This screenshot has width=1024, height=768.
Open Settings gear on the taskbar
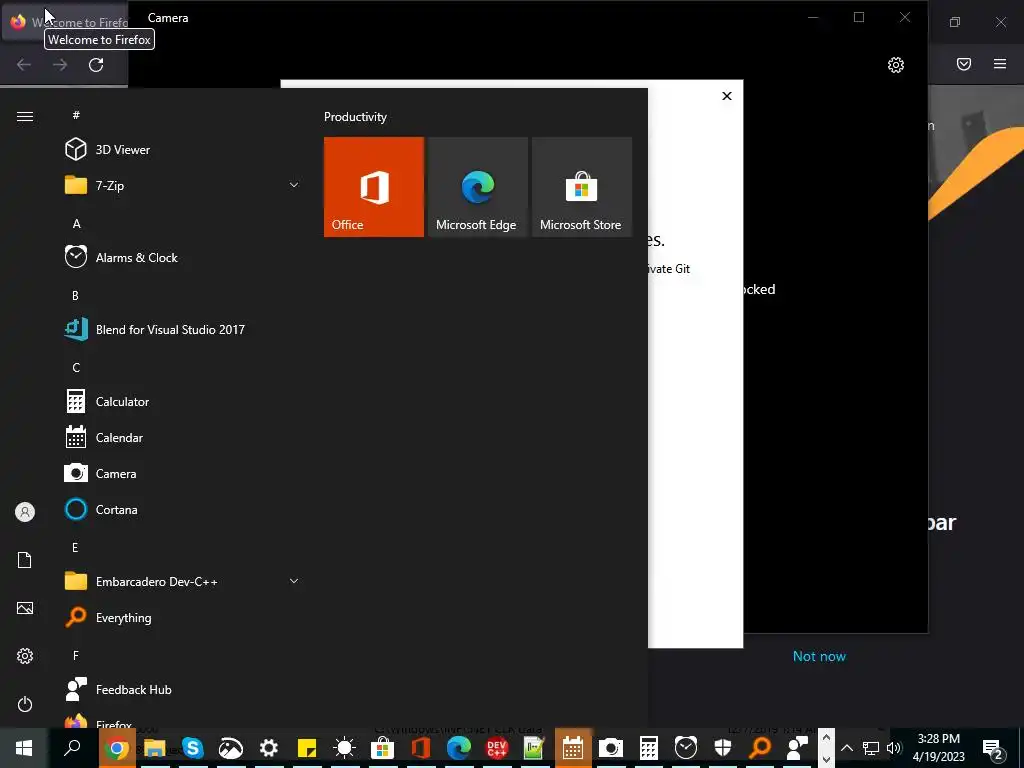point(268,747)
